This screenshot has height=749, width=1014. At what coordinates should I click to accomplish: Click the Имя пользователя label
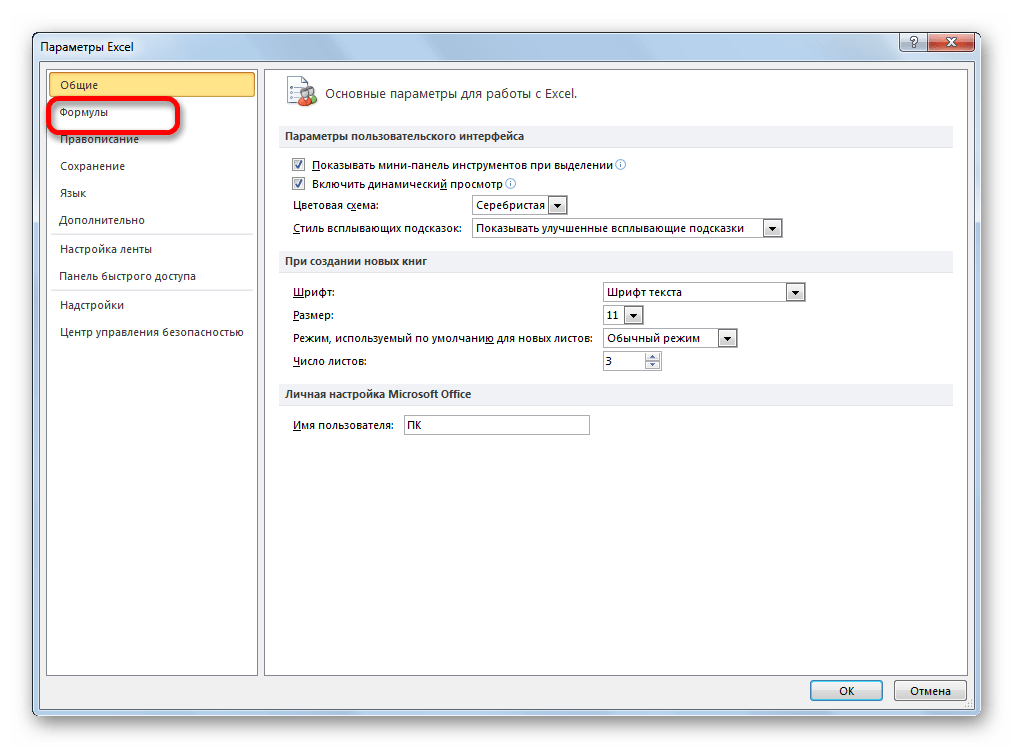(x=343, y=426)
